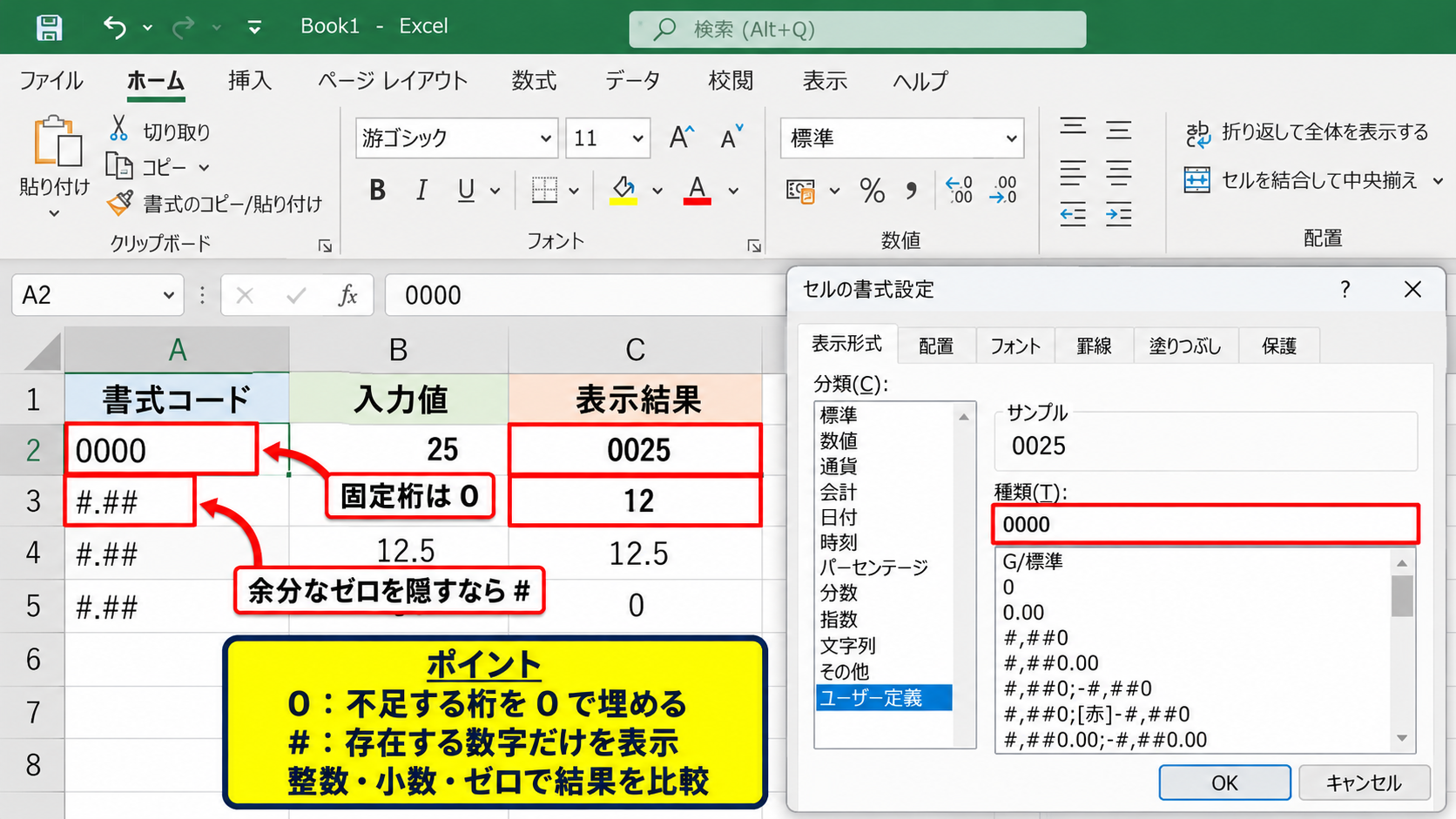Screen dimensions: 1456x819
Task: Switch to the 罫線 tab in dialog
Action: (x=1094, y=346)
